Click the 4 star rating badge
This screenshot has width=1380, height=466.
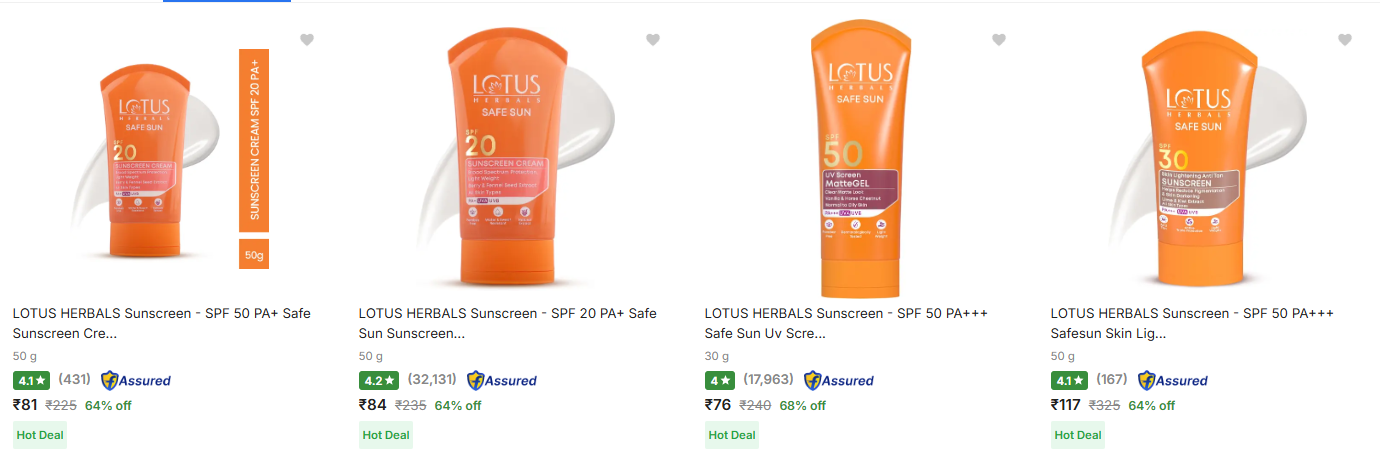[x=720, y=380]
